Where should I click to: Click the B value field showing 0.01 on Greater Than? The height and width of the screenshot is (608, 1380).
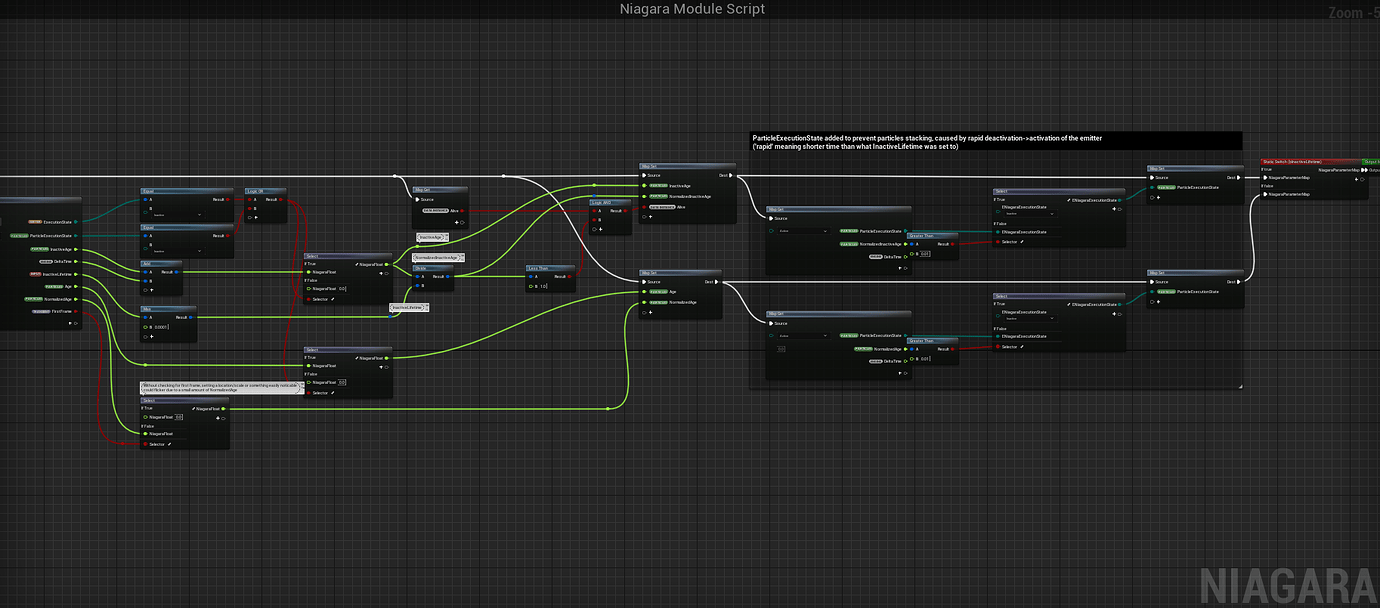point(925,254)
